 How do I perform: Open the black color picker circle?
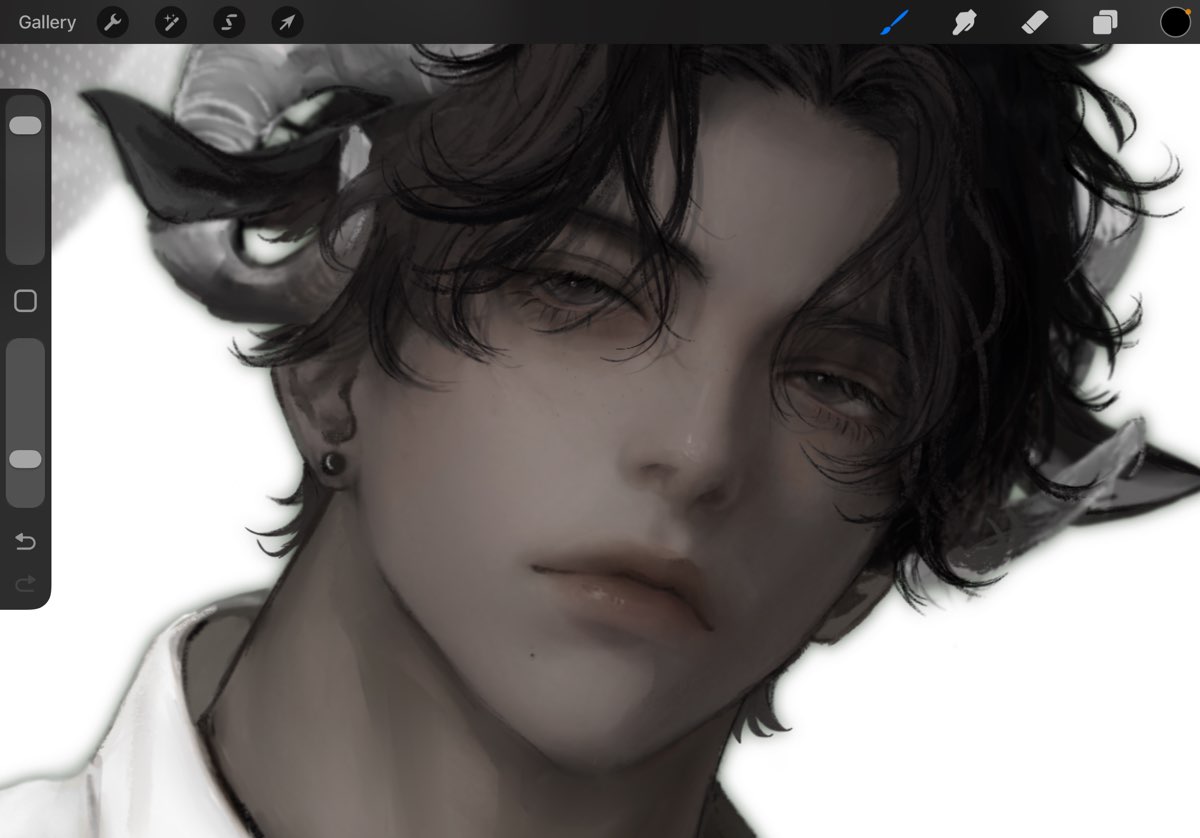pyautogui.click(x=1175, y=22)
